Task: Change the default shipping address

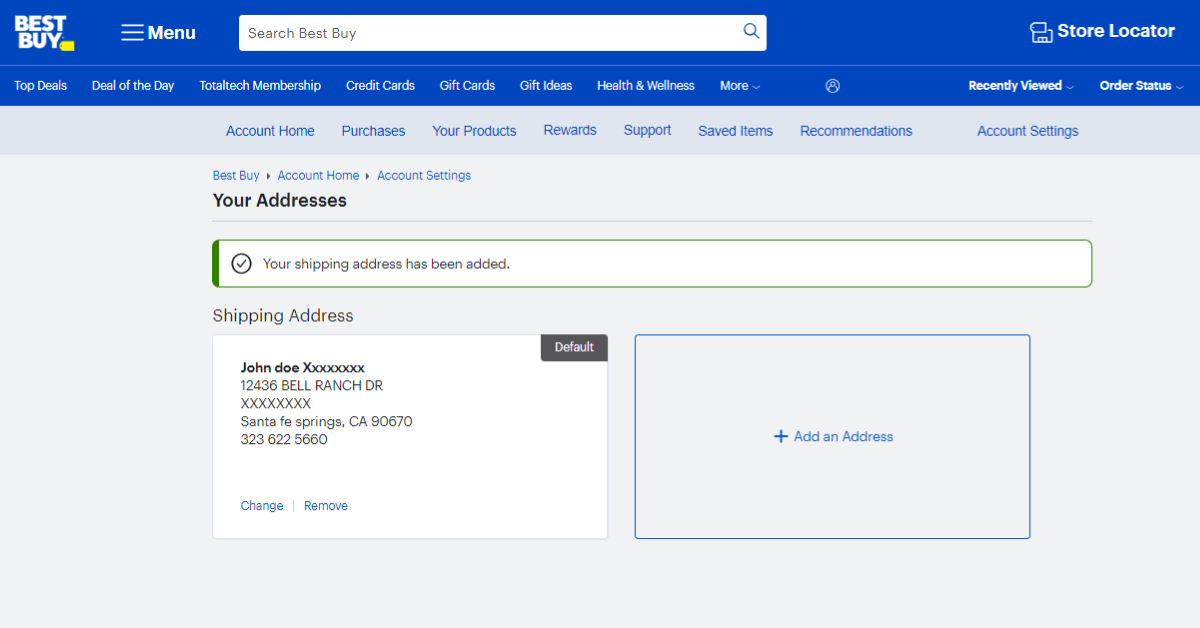Action: [261, 505]
